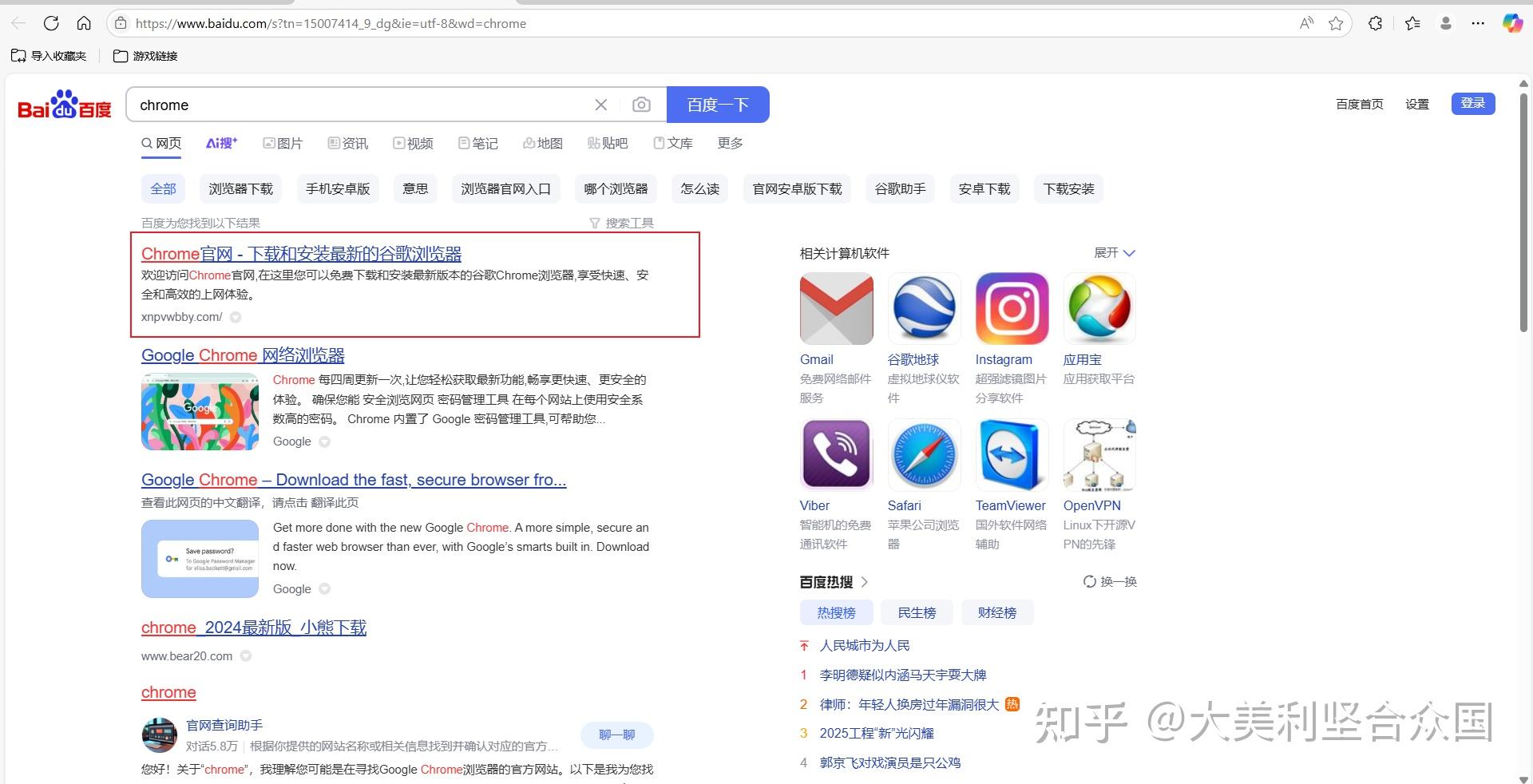Click the Baidu logo
Viewport: 1533px width, 784px height.
tap(65, 105)
